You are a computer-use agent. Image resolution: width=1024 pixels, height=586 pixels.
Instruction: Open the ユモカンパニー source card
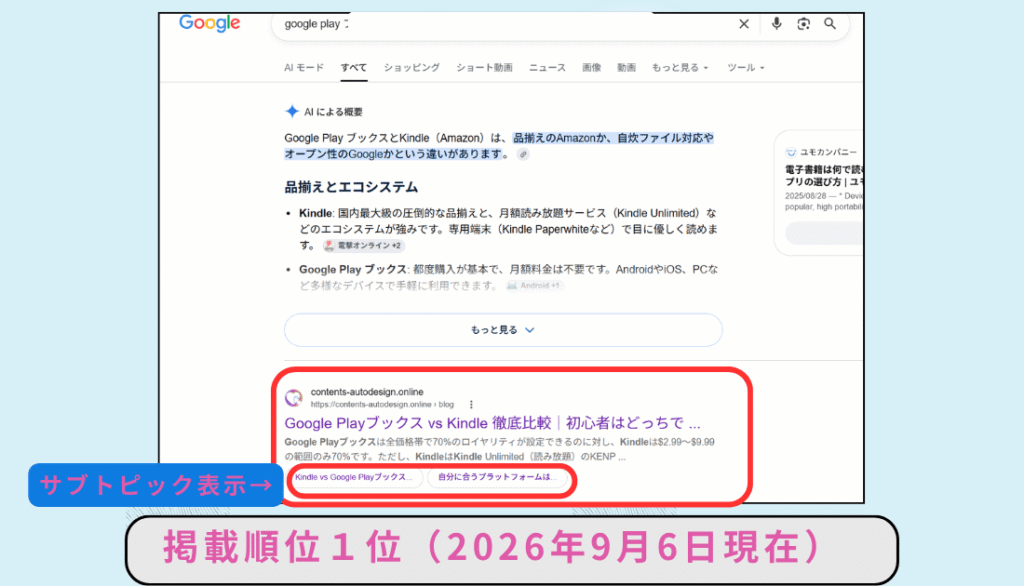(821, 191)
